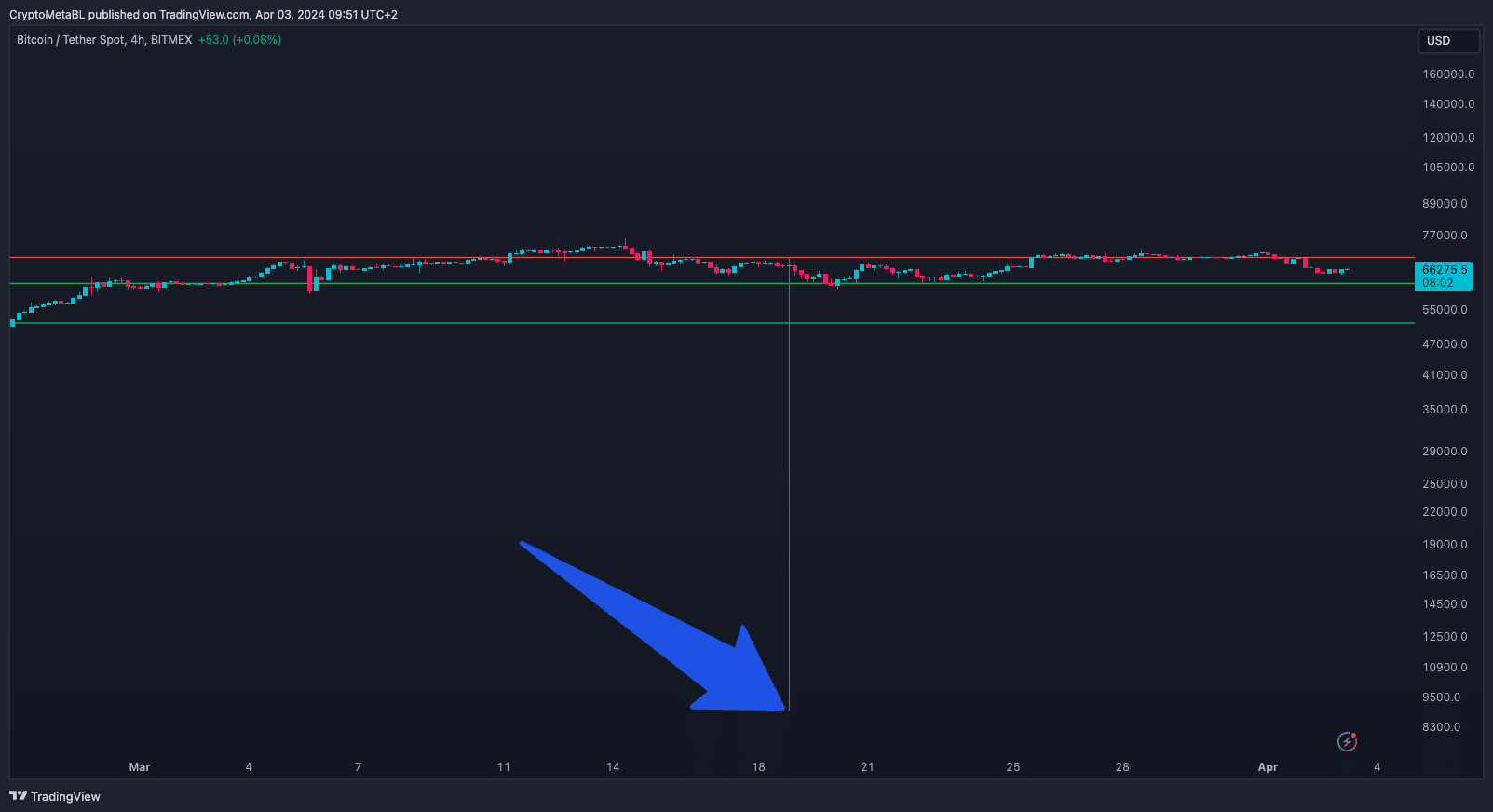
Task: Click the 12500.0 price axis label
Action: [x=1445, y=637]
